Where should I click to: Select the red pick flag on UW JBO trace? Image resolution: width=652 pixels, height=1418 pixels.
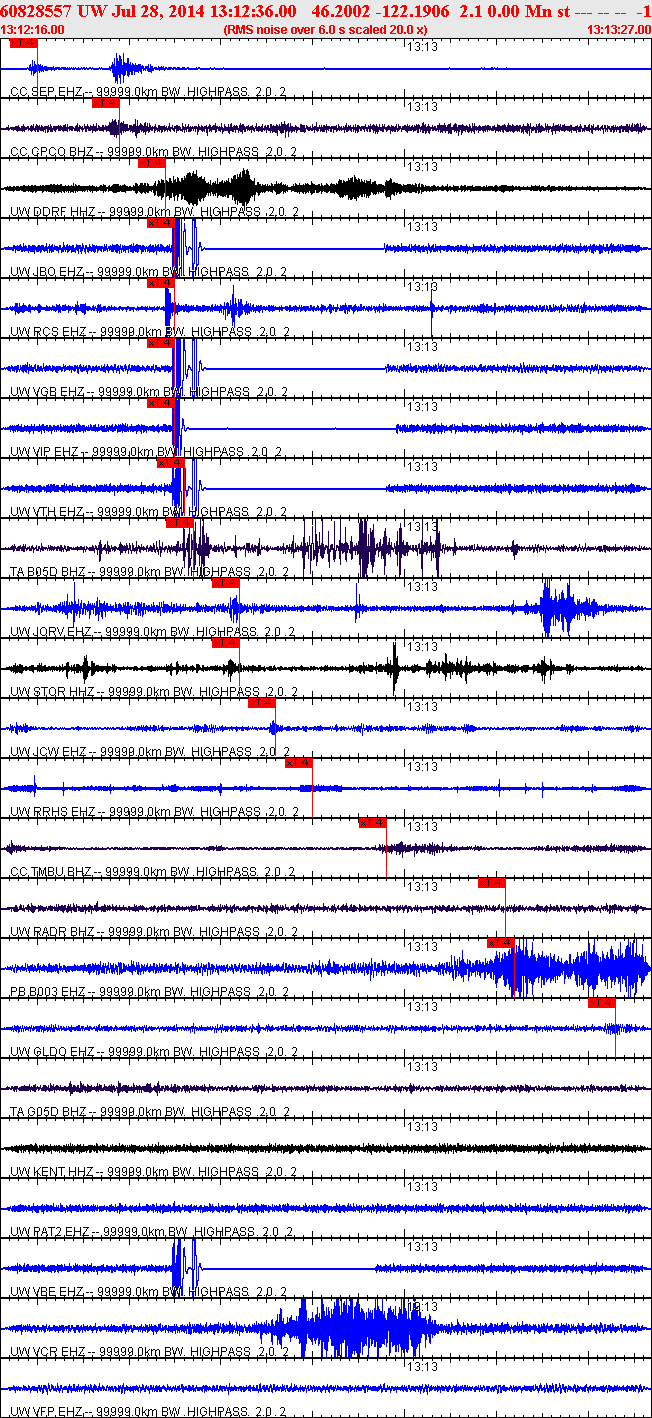click(x=160, y=223)
